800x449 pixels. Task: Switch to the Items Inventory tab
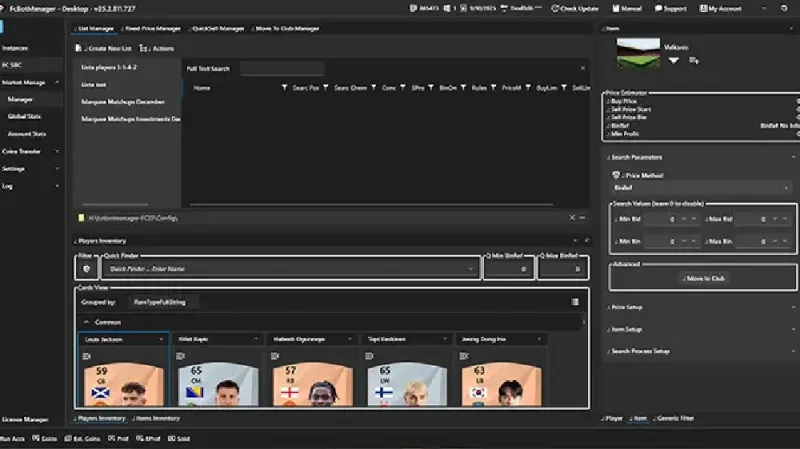tap(155, 418)
